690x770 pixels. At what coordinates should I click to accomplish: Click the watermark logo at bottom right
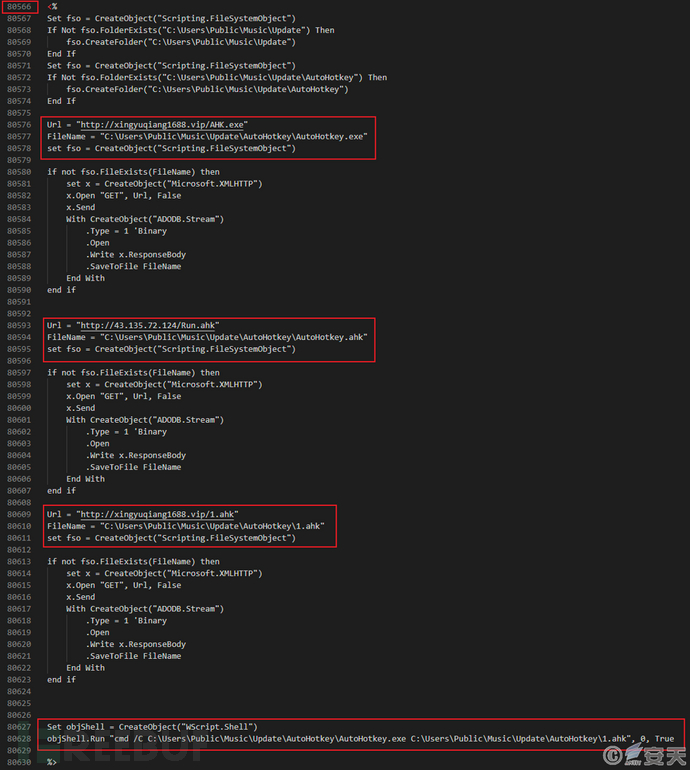click(644, 755)
